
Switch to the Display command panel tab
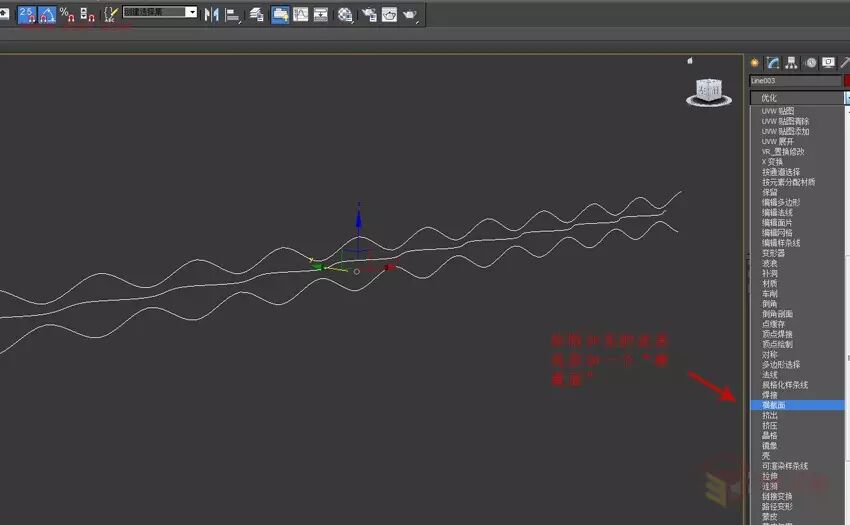pyautogui.click(x=828, y=63)
